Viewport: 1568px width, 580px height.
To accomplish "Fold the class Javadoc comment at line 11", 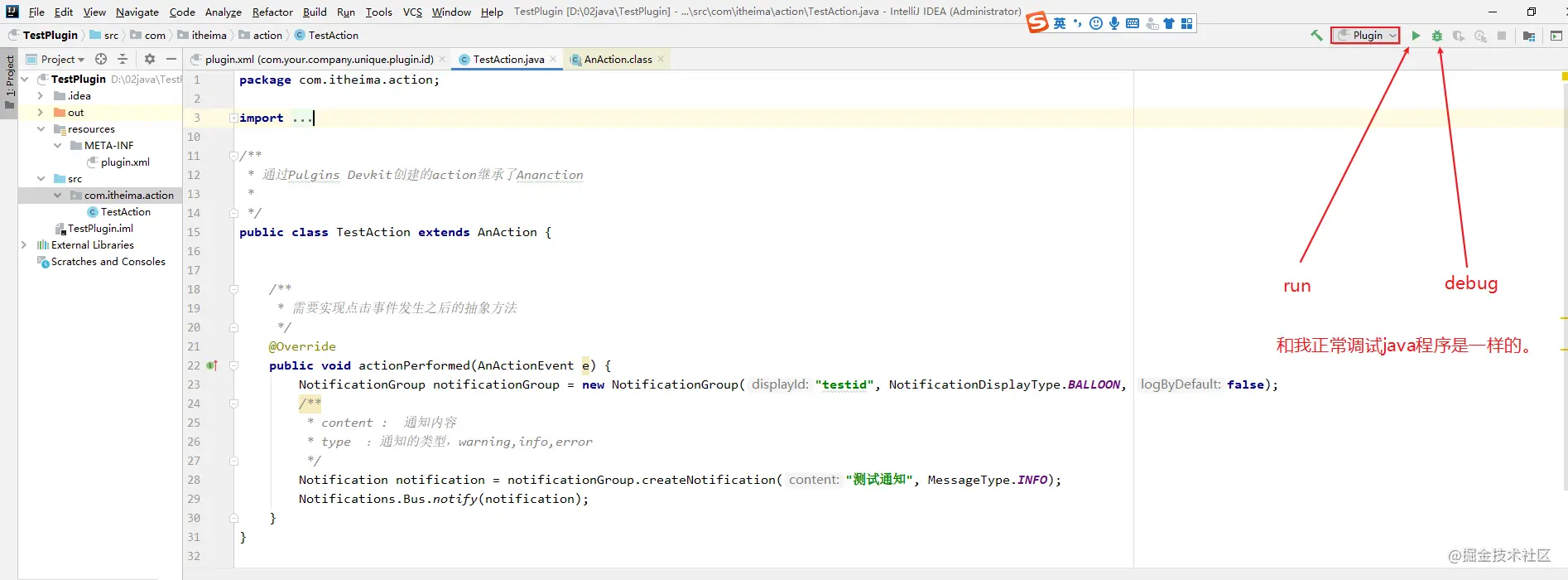I will click(x=233, y=156).
